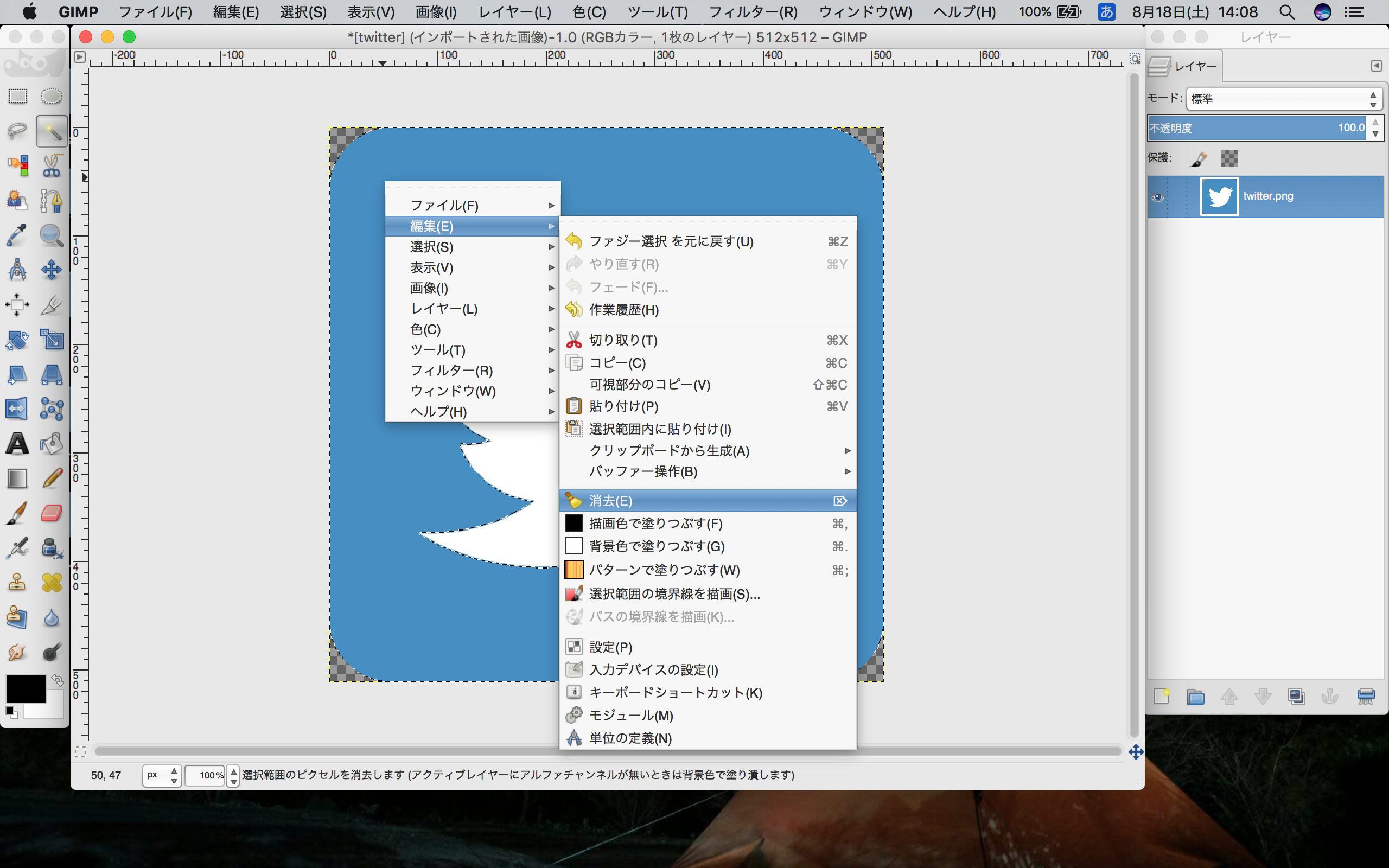This screenshot has height=868, width=1389.
Task: Expand クリップボードから生成(A) submenu
Action: [708, 451]
